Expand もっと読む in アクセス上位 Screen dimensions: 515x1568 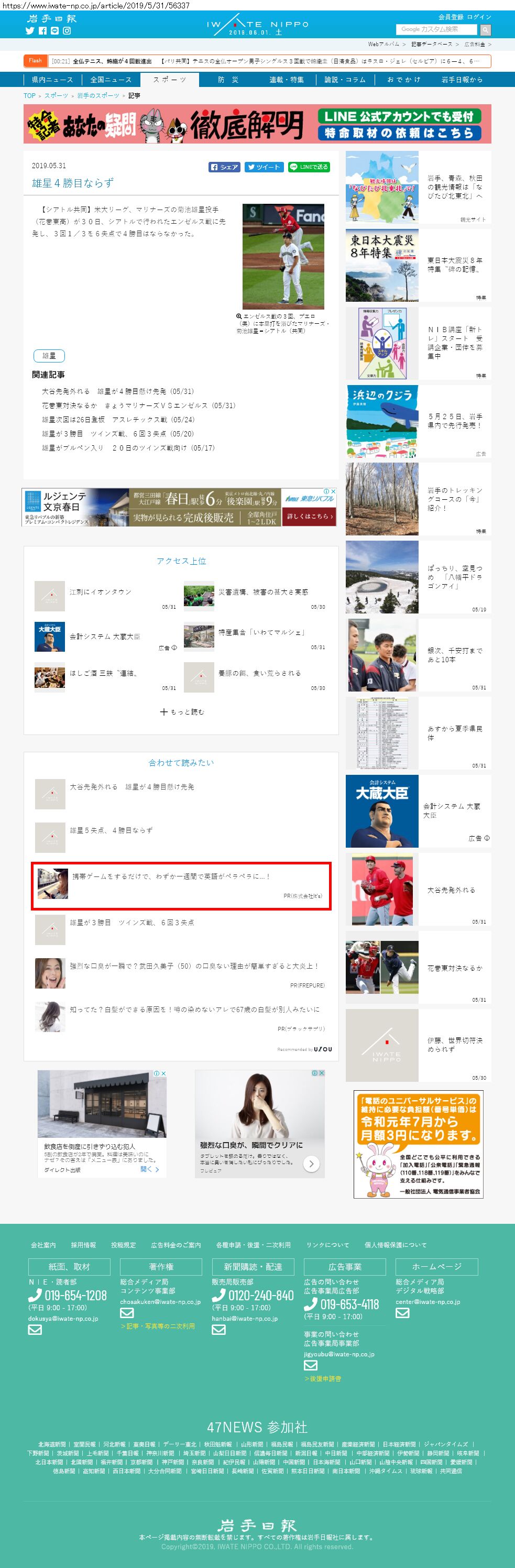click(181, 711)
